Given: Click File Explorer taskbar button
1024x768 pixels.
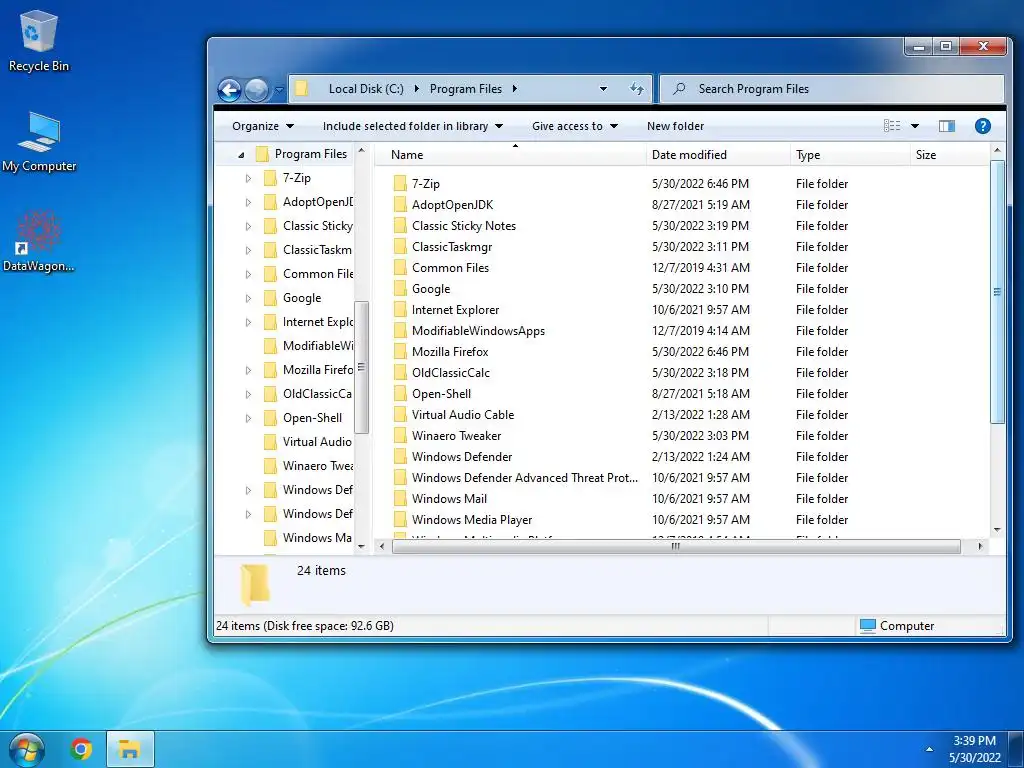Looking at the screenshot, I should (130, 749).
